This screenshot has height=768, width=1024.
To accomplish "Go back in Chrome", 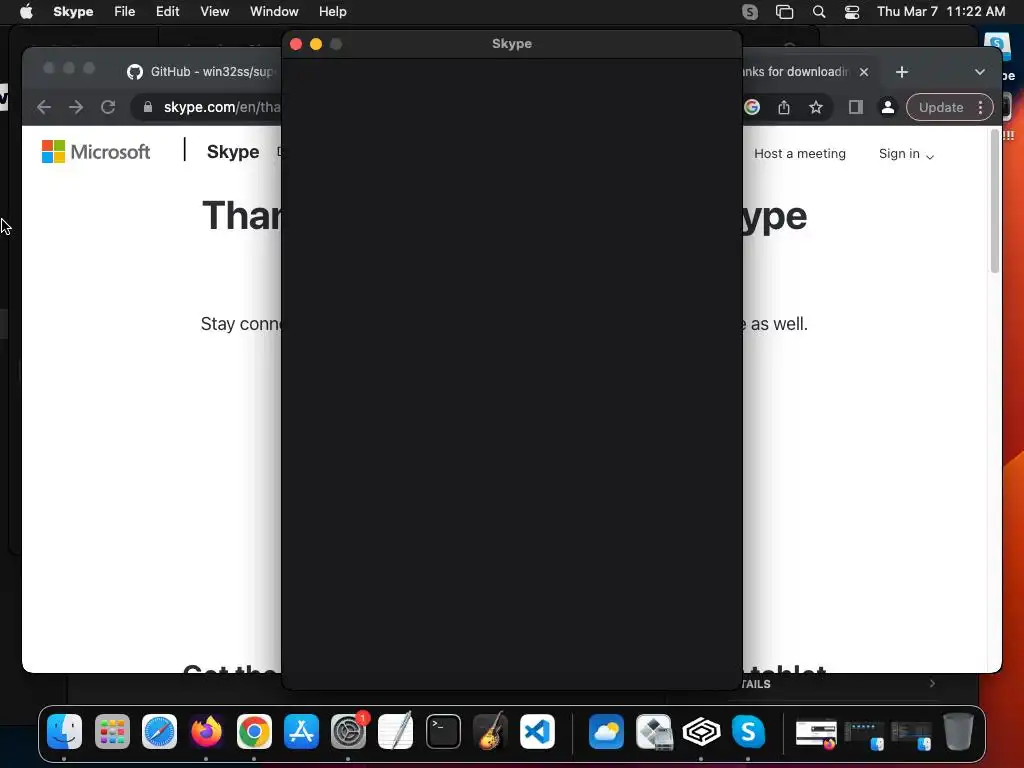I will pos(44,107).
